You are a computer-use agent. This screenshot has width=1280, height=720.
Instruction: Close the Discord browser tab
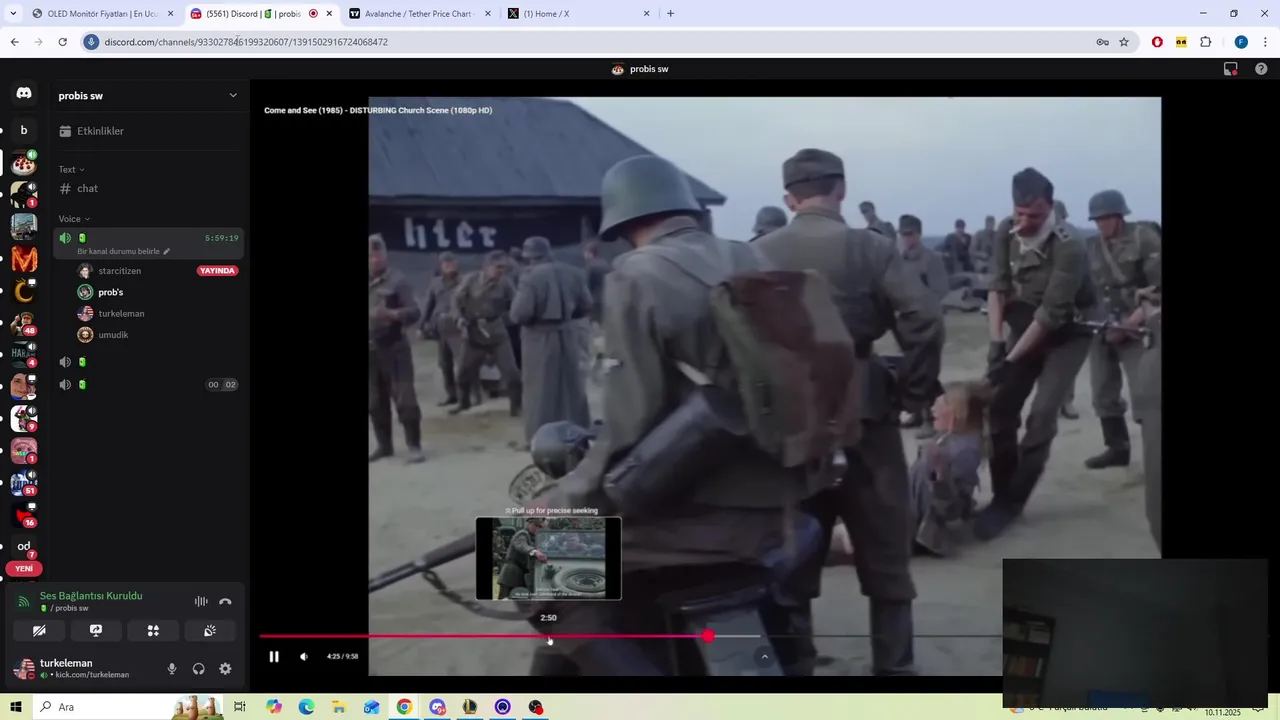coord(329,14)
